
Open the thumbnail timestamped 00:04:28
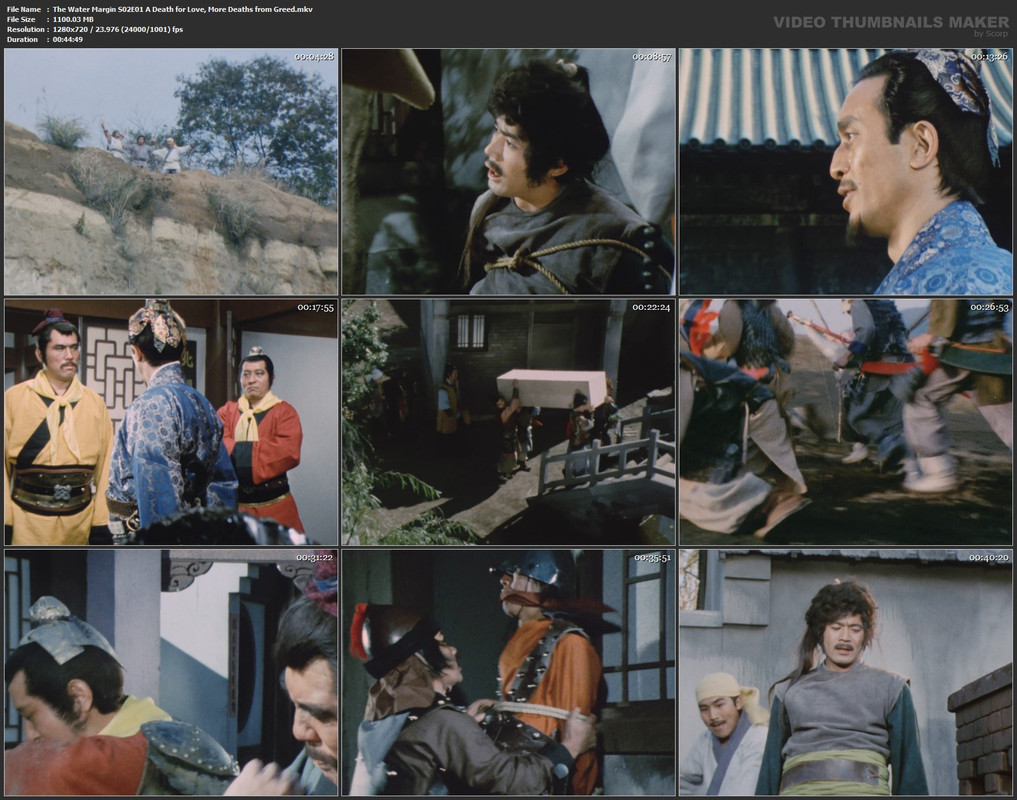point(171,172)
